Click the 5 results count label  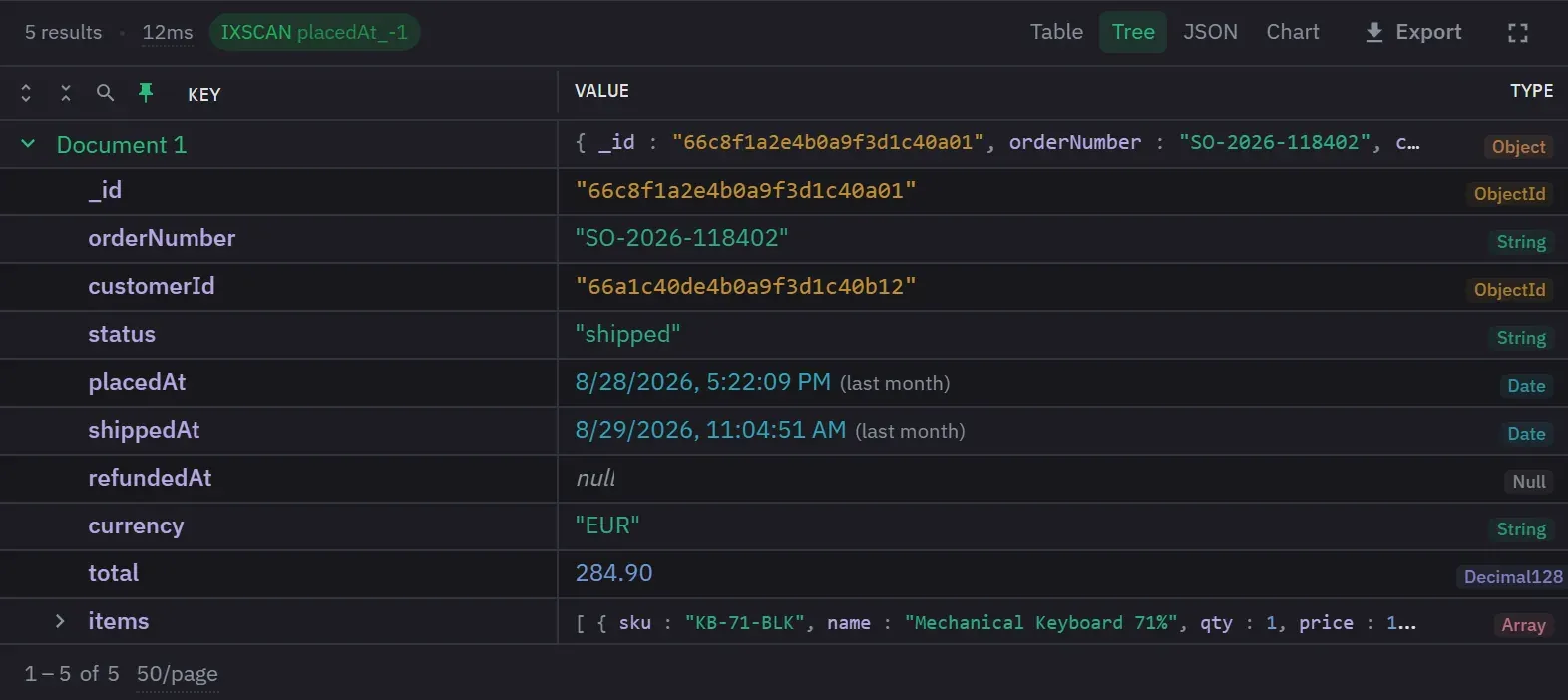tap(63, 33)
